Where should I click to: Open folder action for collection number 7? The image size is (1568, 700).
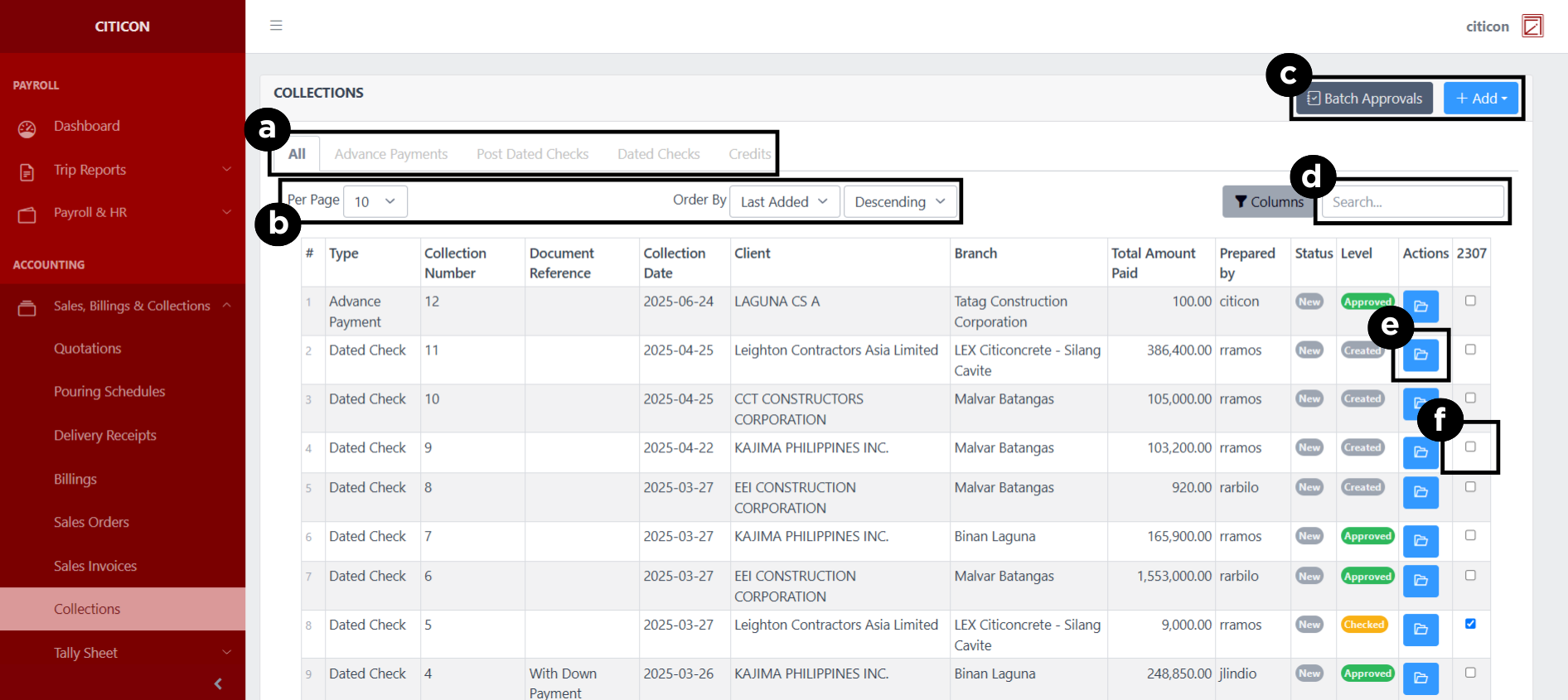1420,541
